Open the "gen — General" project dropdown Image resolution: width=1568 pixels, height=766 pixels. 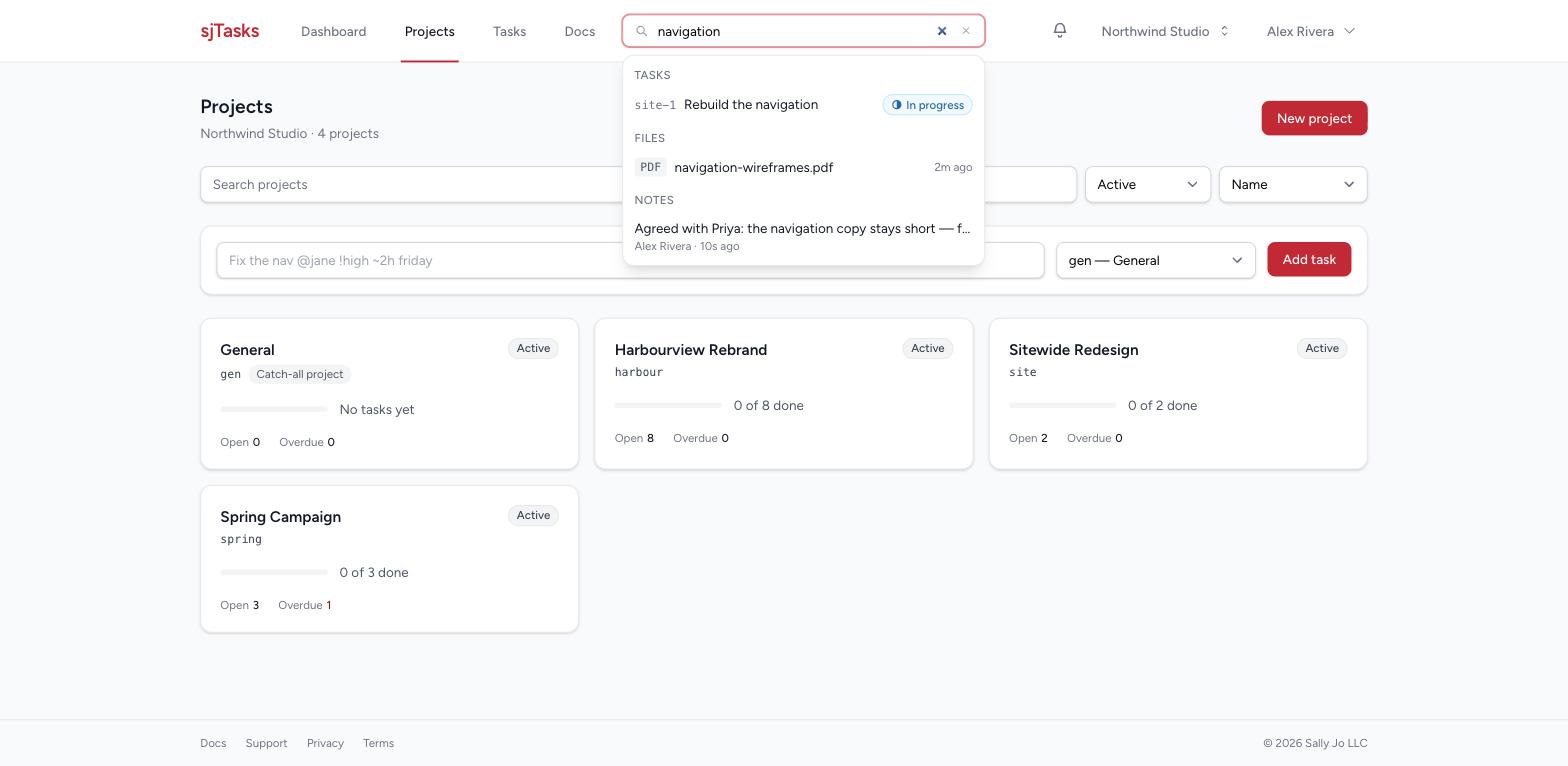pyautogui.click(x=1156, y=260)
